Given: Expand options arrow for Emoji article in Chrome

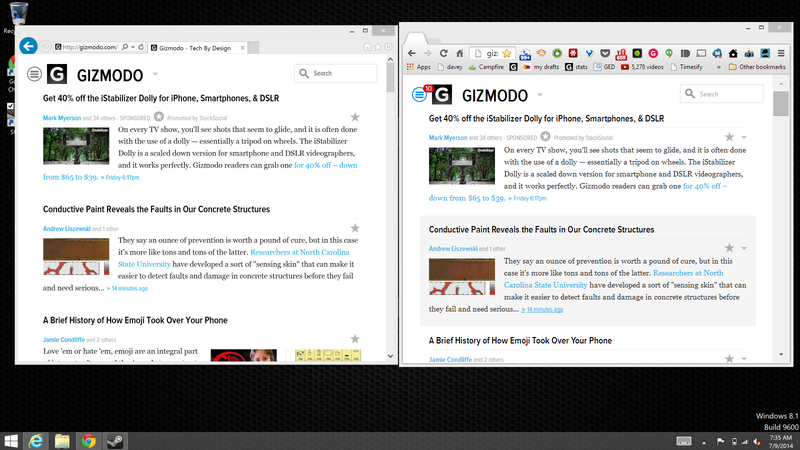Looking at the screenshot, I should [744, 359].
